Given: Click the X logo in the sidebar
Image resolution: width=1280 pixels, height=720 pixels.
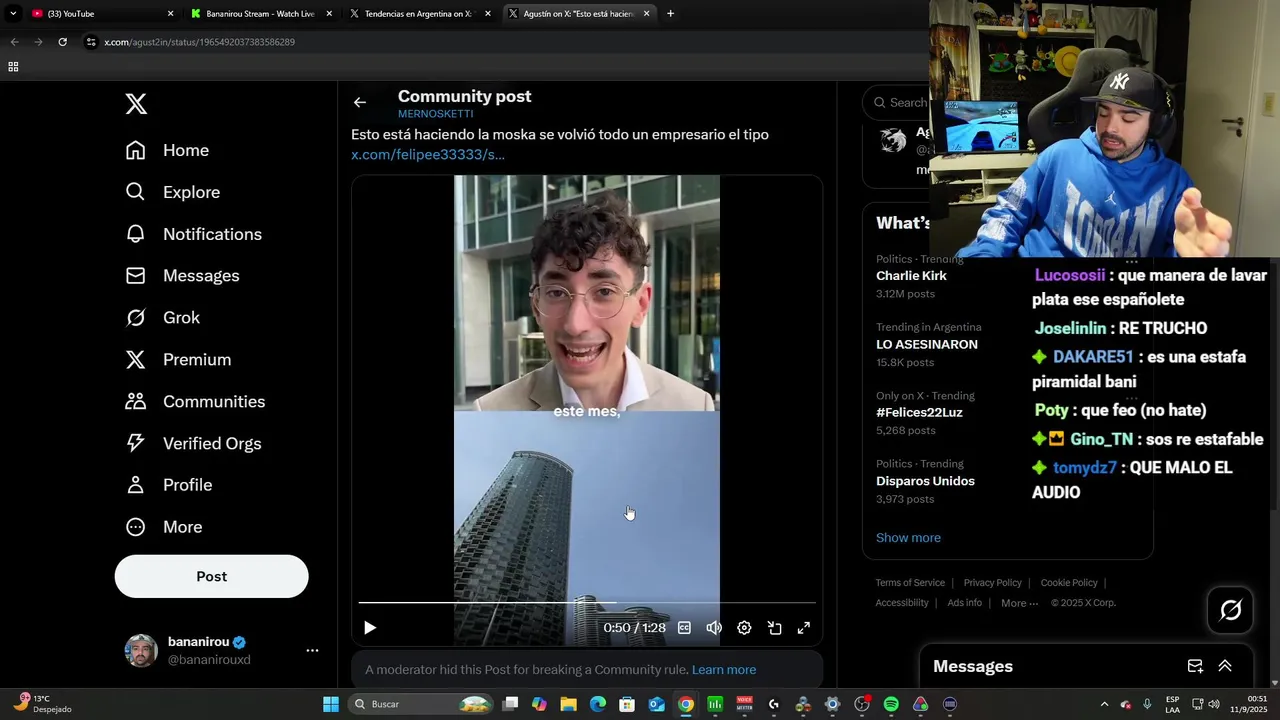Looking at the screenshot, I should (136, 103).
